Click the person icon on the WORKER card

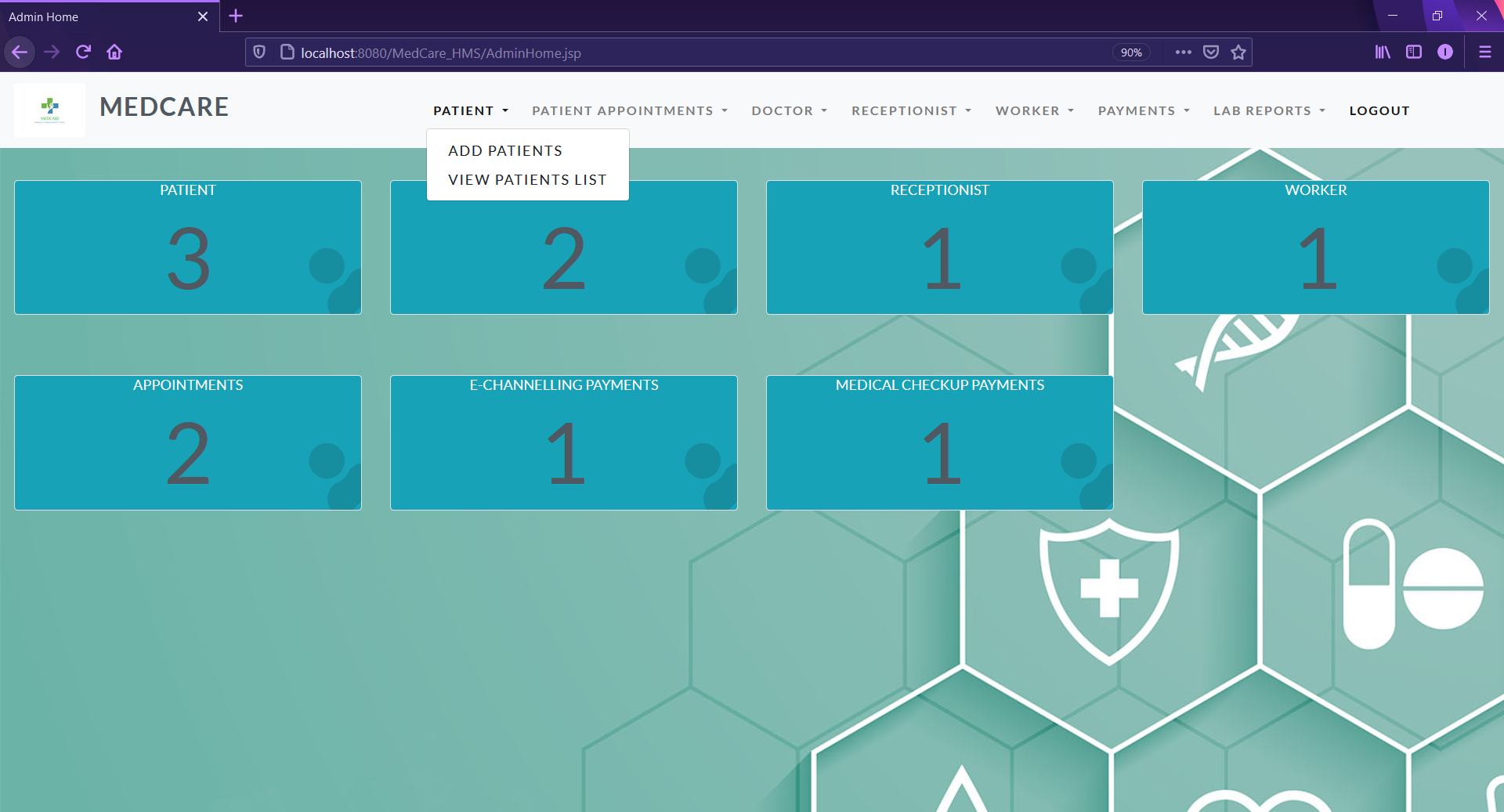[1457, 265]
